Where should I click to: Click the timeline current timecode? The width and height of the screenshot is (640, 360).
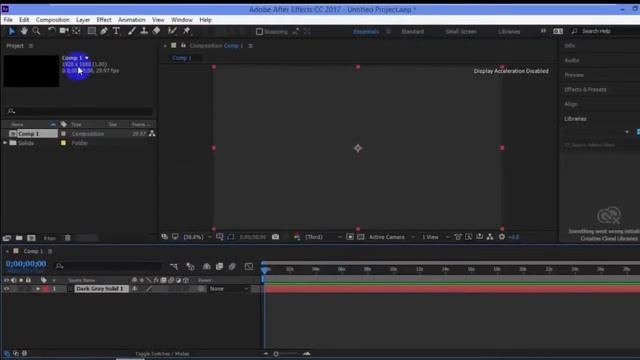point(26,264)
